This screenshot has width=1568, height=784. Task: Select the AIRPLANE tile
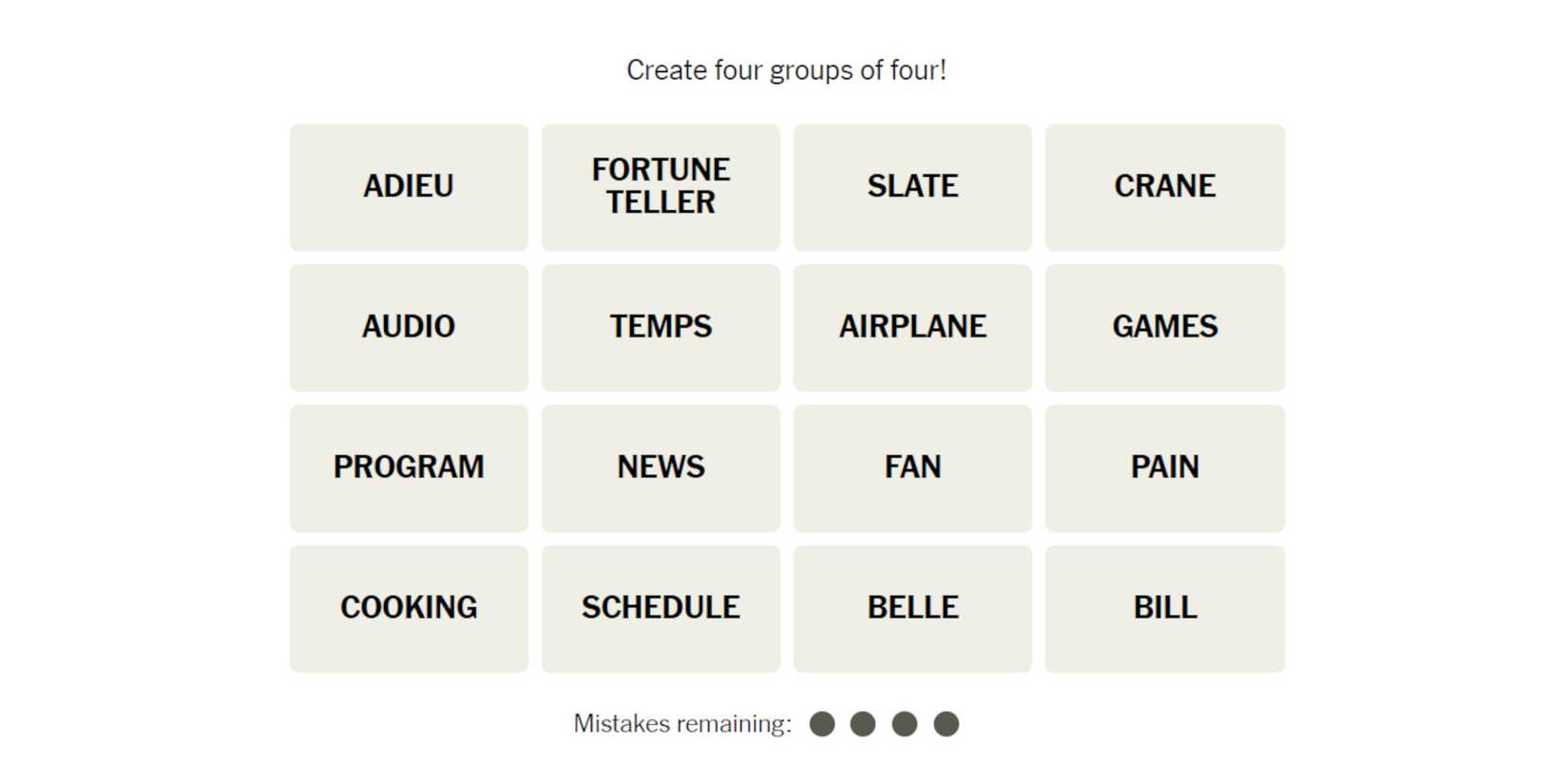tap(912, 328)
